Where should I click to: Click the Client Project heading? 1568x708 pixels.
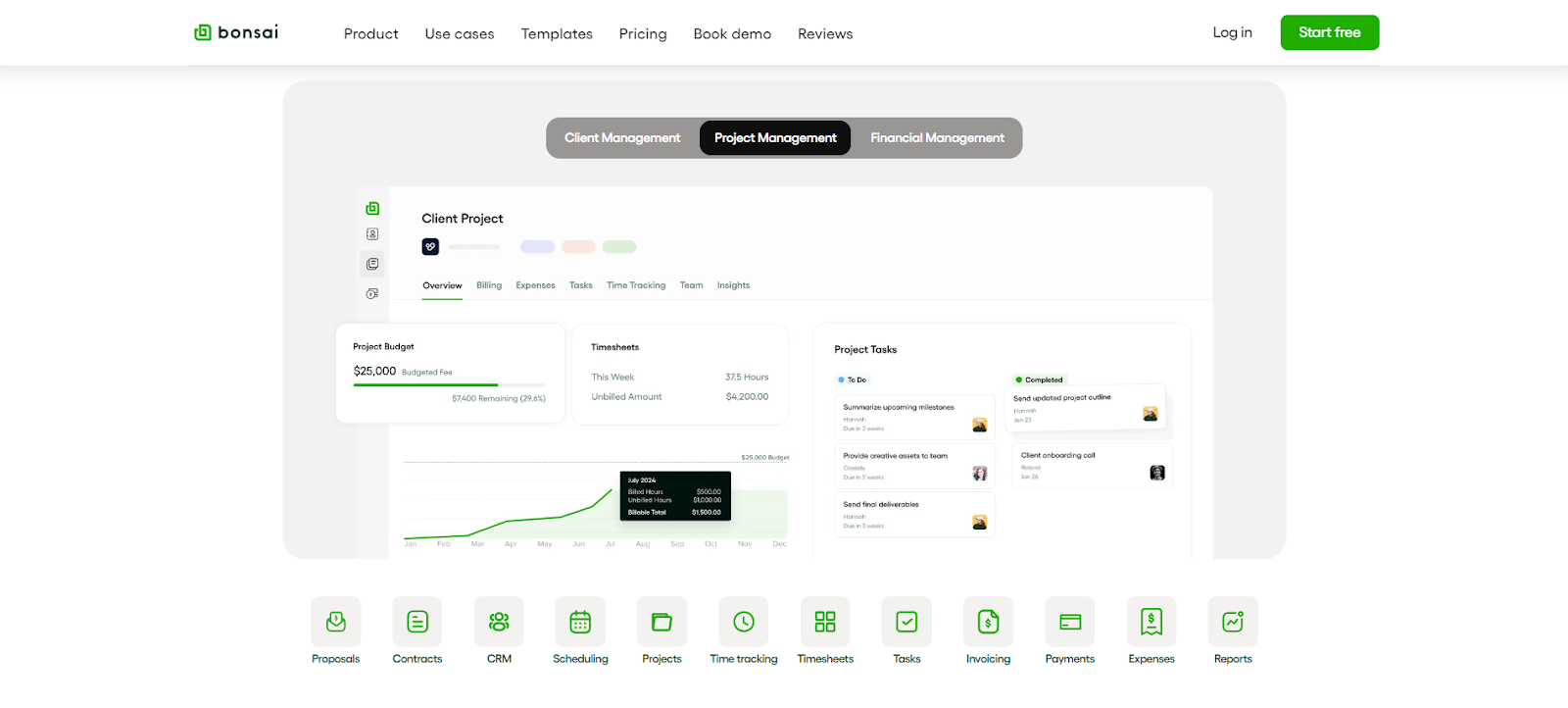pyautogui.click(x=463, y=219)
